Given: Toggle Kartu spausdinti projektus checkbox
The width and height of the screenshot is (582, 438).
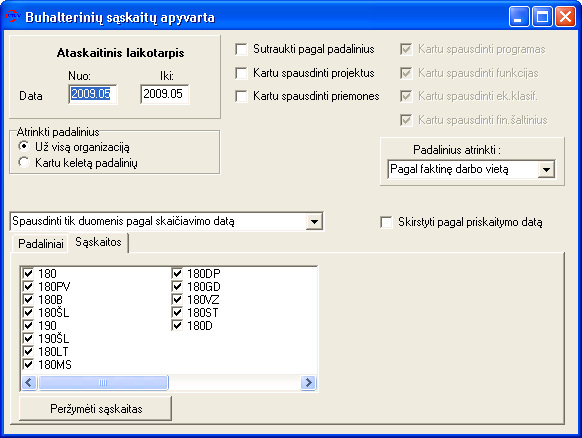Looking at the screenshot, I should (241, 73).
